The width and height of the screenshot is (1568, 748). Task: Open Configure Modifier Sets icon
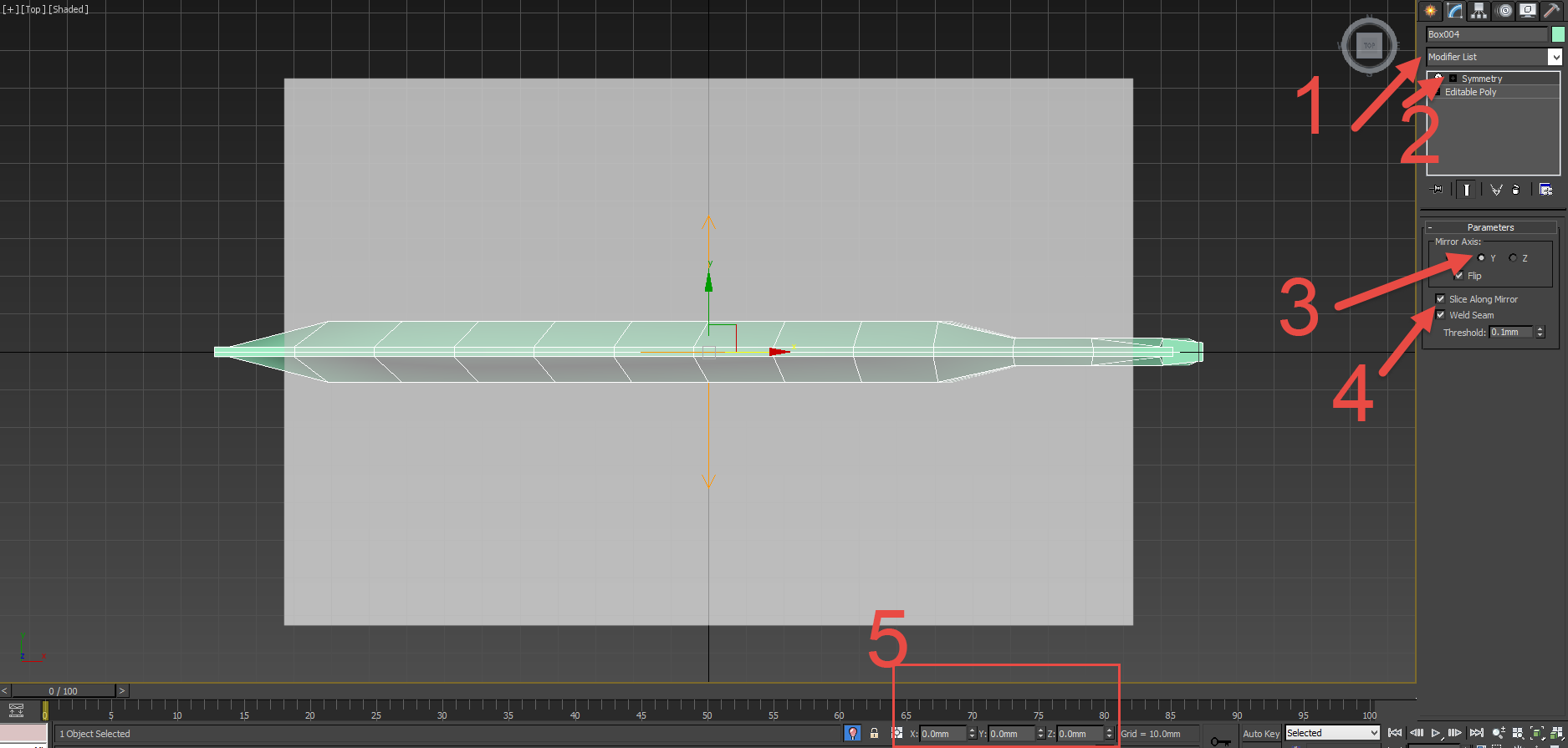tap(1545, 190)
